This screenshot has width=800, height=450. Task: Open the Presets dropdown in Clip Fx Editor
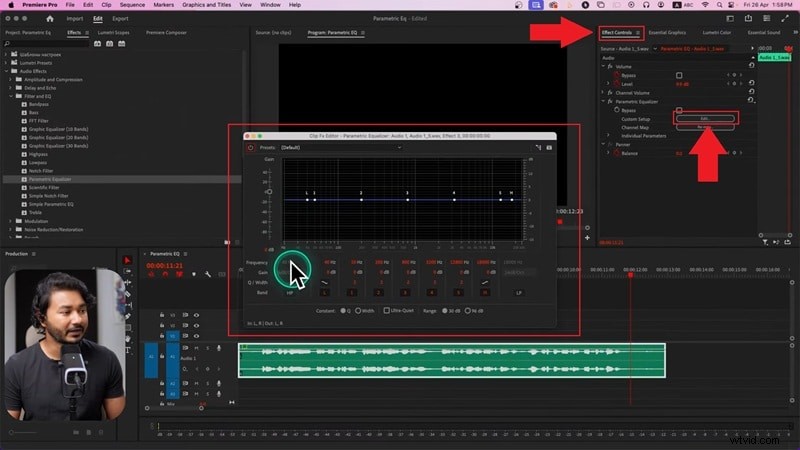click(341, 147)
